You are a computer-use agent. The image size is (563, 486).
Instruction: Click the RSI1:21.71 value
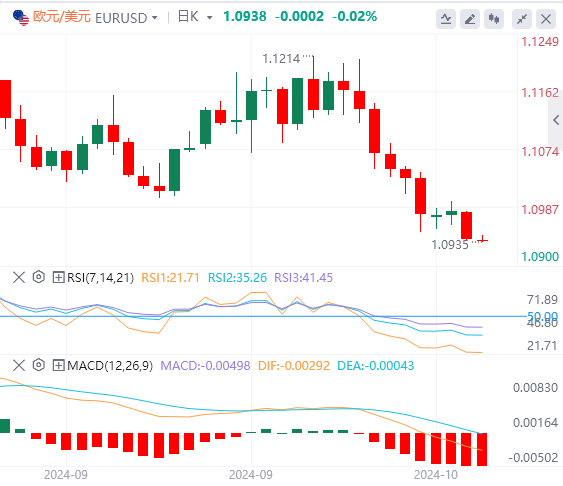(170, 277)
